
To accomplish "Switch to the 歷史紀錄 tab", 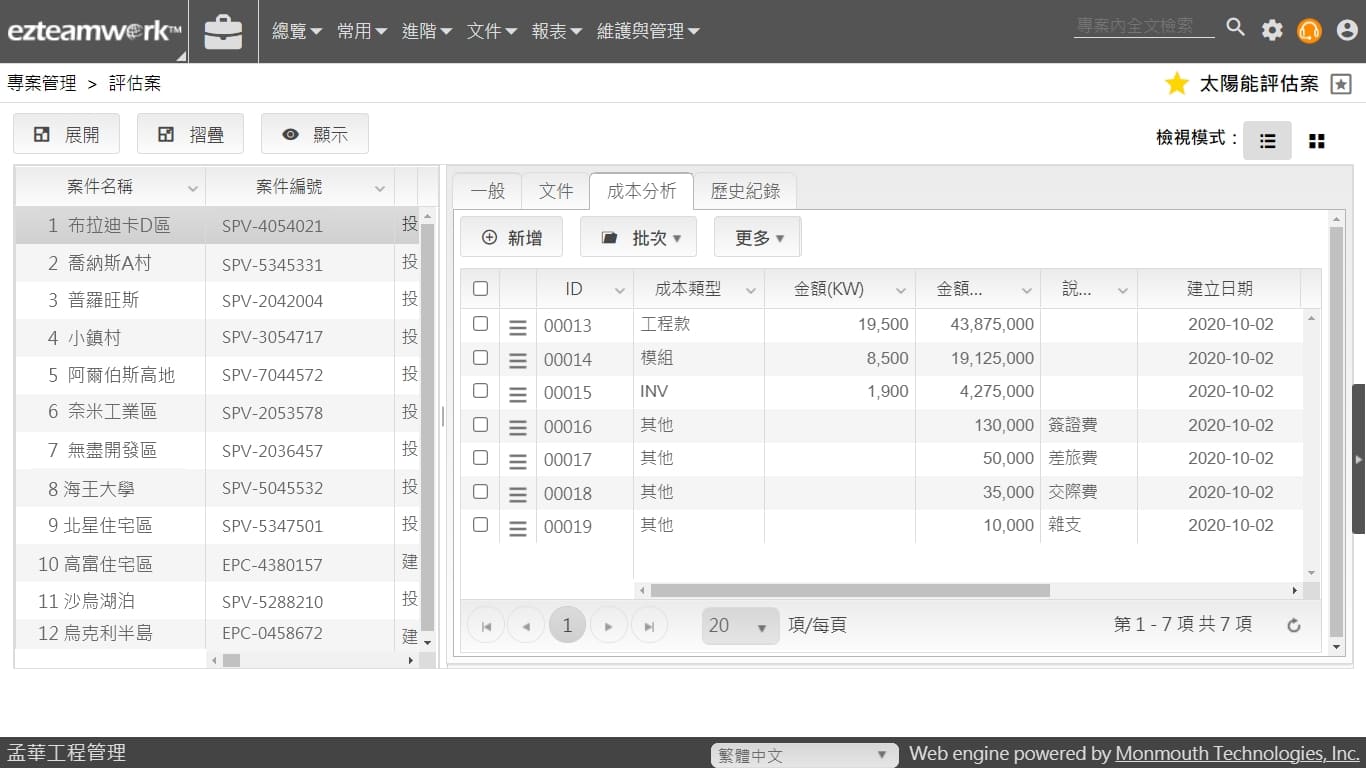I will click(745, 191).
